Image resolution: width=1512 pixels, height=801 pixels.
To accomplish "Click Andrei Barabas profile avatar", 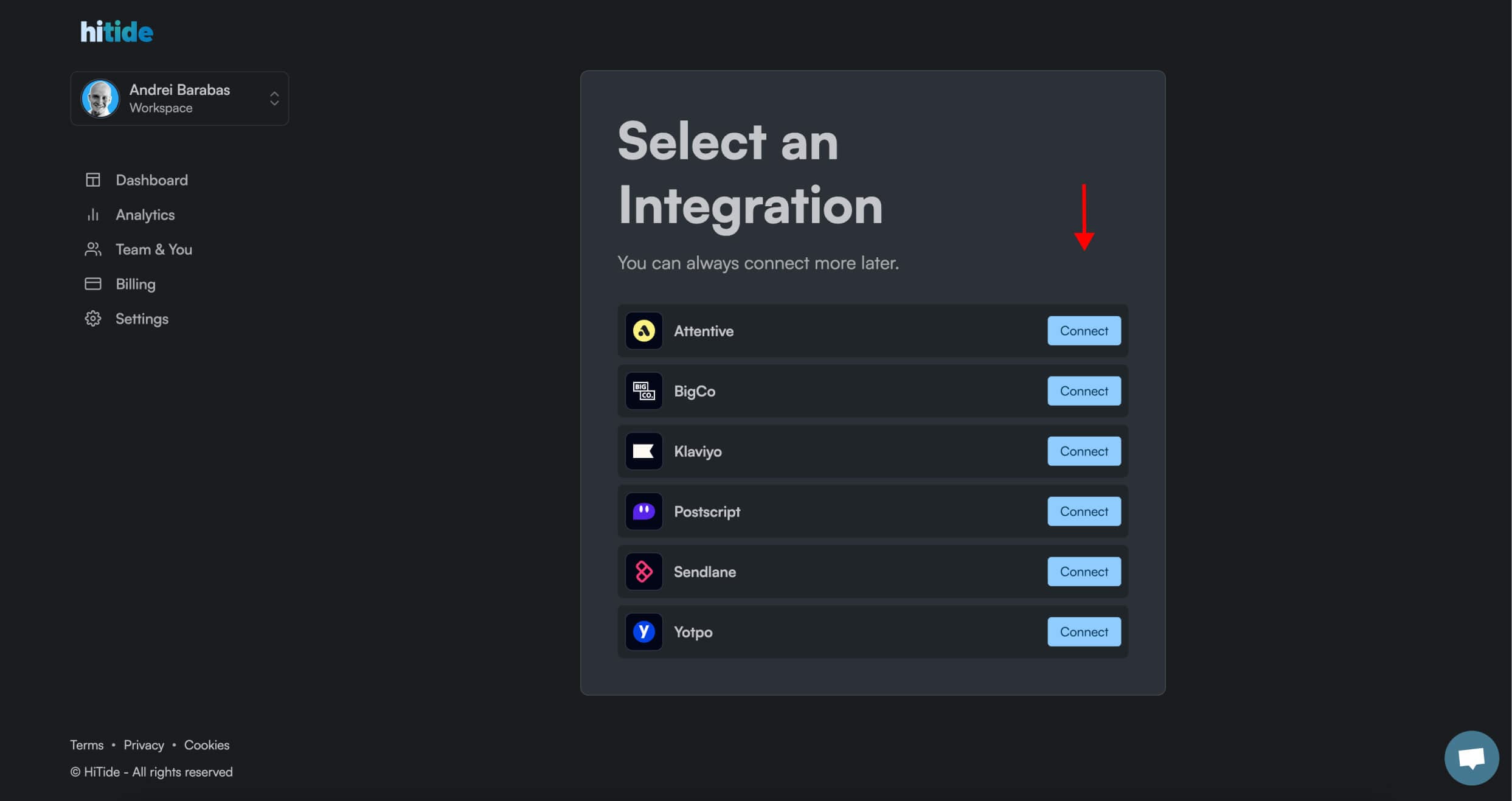I will click(100, 99).
